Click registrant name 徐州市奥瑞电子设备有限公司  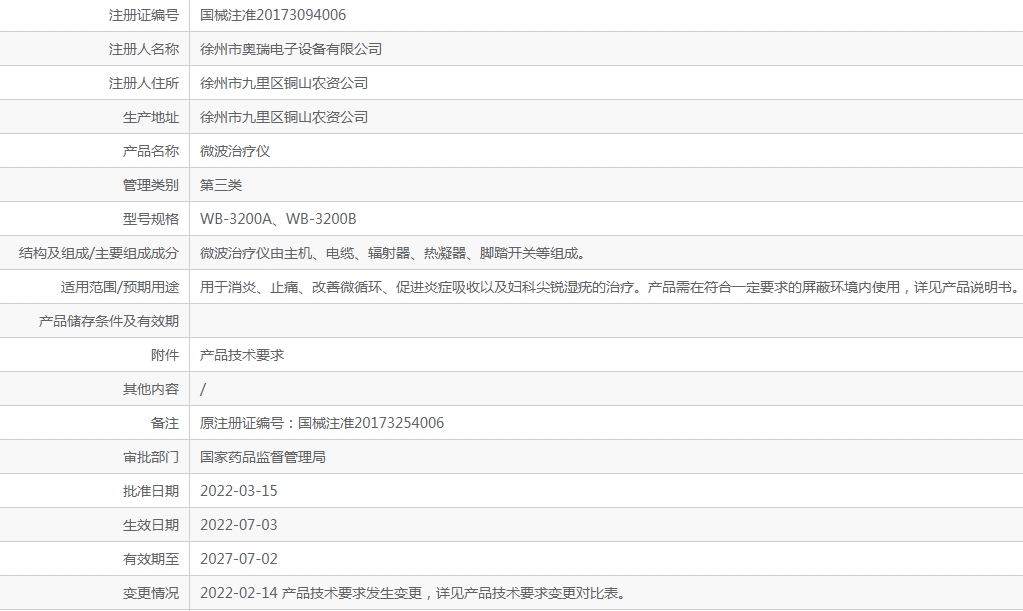291,49
